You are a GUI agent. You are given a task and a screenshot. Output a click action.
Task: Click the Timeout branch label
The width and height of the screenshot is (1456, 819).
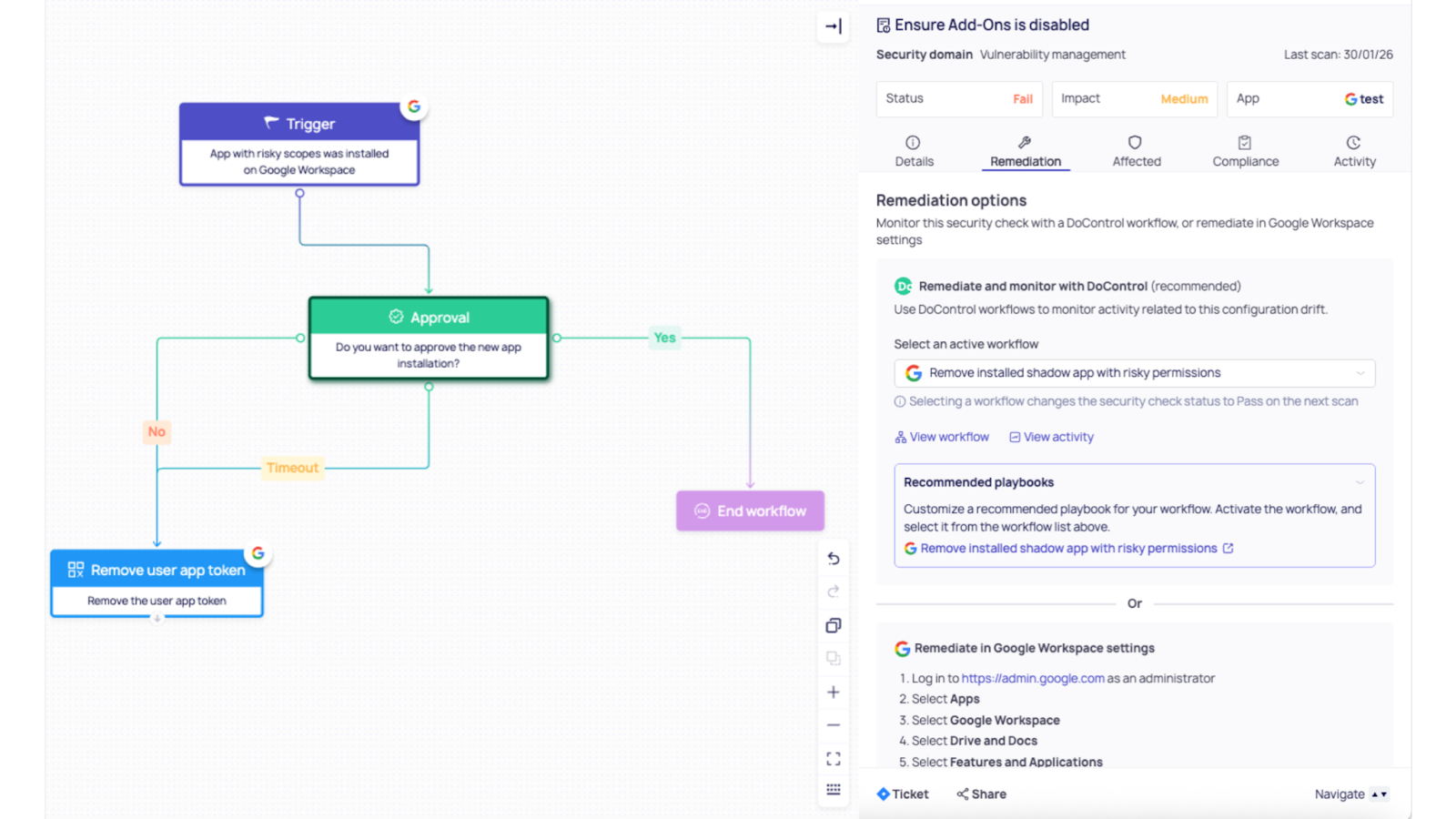pyautogui.click(x=292, y=468)
